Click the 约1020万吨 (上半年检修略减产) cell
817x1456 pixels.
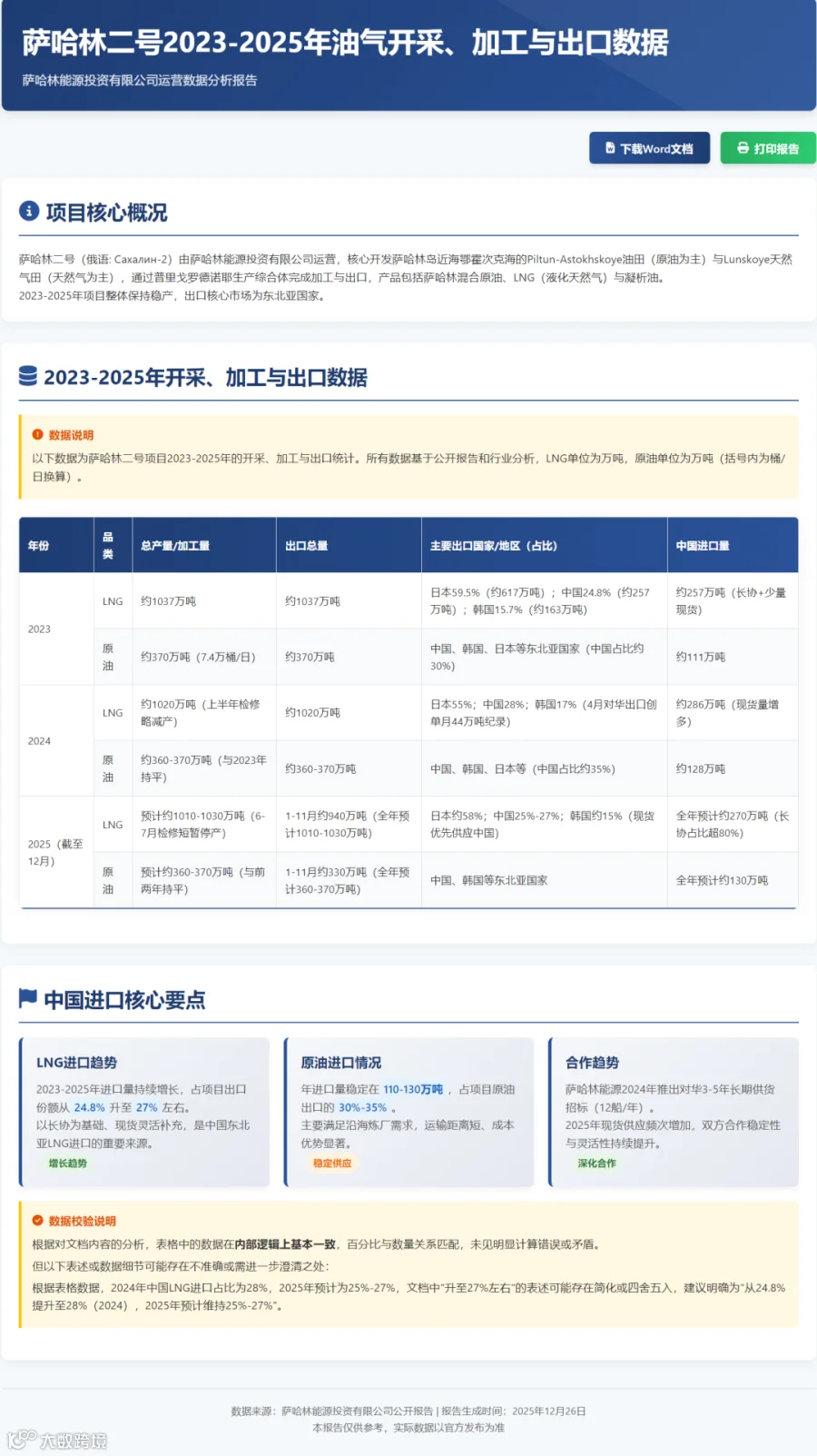pyautogui.click(x=204, y=713)
